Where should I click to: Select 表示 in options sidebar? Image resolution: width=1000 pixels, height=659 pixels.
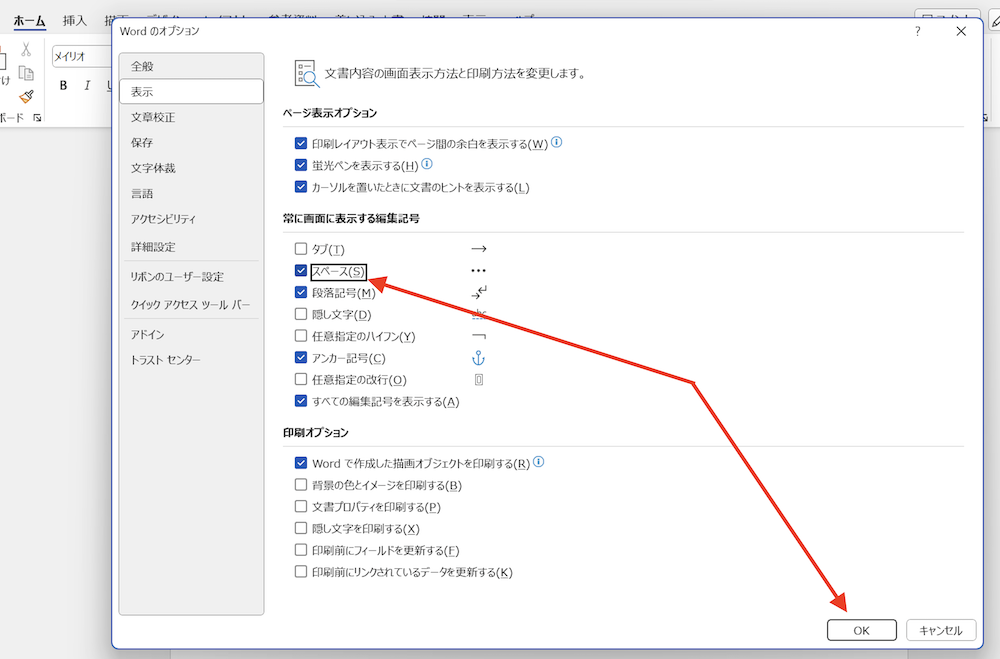[x=191, y=92]
